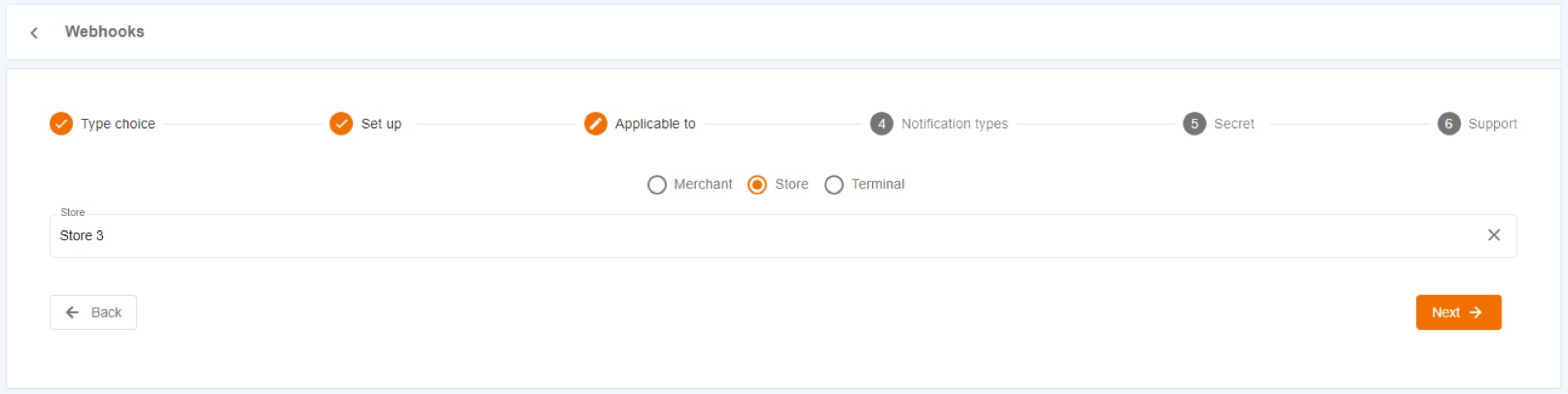This screenshot has height=394, width=1568.
Task: Click step 6 circle icon
Action: 1449,124
